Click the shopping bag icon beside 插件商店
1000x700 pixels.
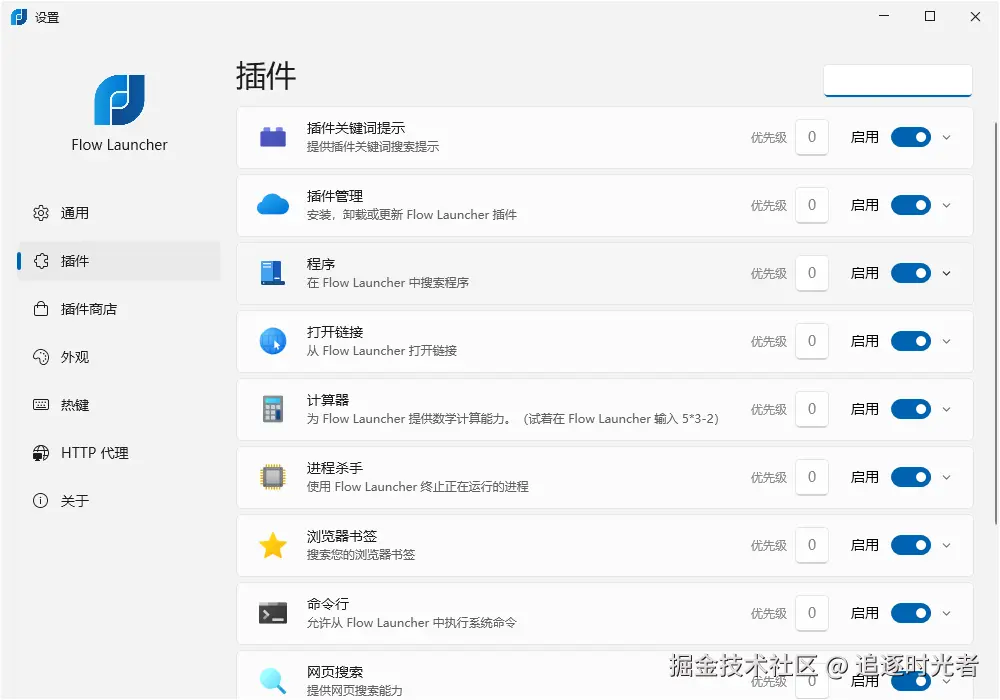click(41, 309)
